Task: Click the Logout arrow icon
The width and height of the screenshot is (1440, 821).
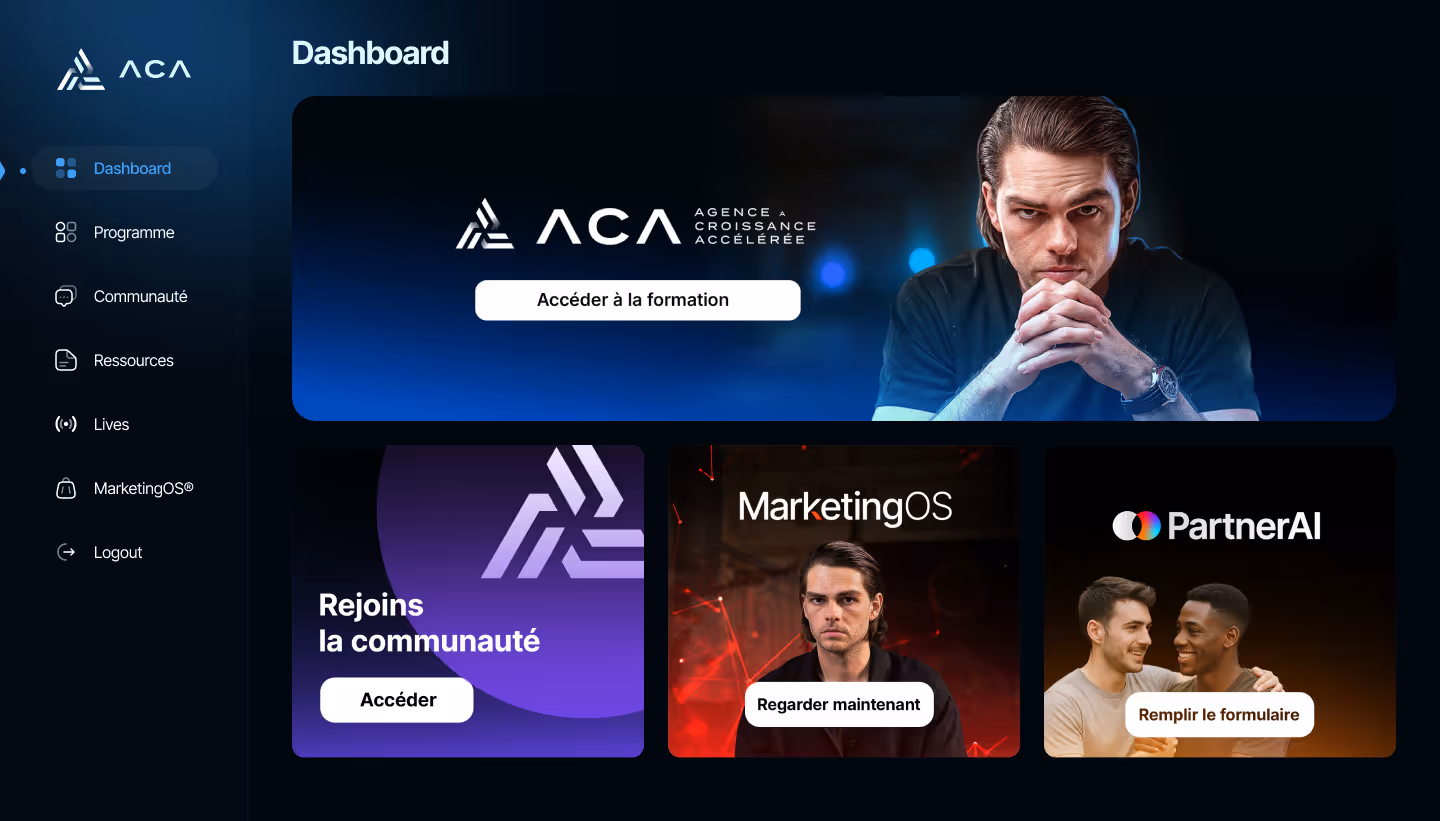Action: [x=66, y=552]
